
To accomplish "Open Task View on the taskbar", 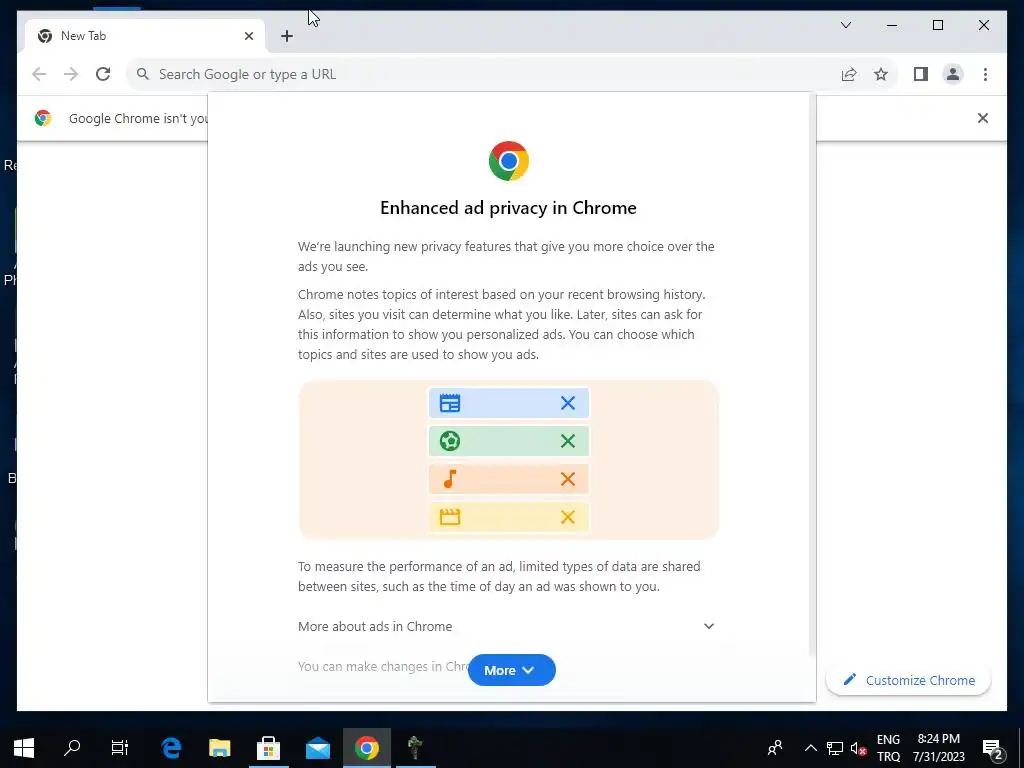I will click(120, 748).
